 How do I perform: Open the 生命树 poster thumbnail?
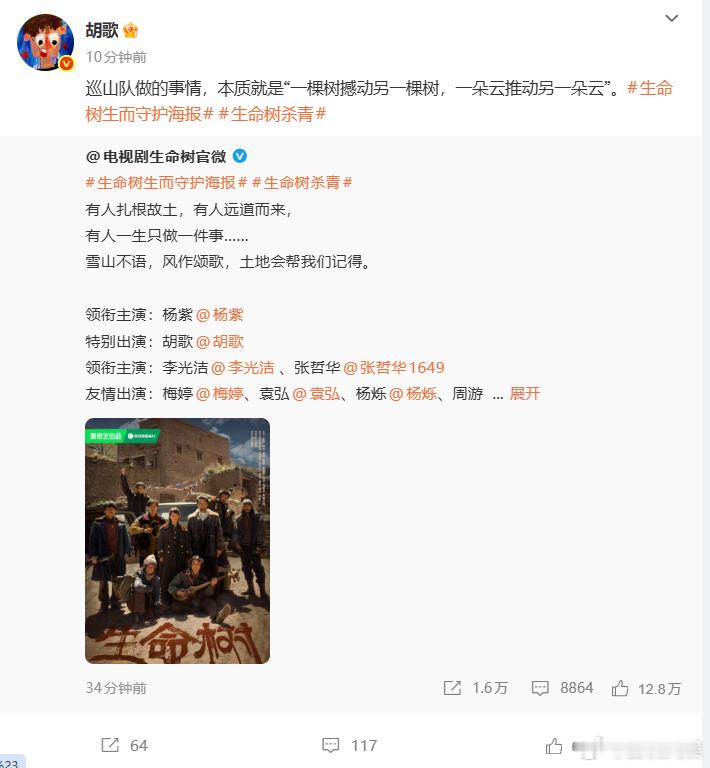pos(177,541)
